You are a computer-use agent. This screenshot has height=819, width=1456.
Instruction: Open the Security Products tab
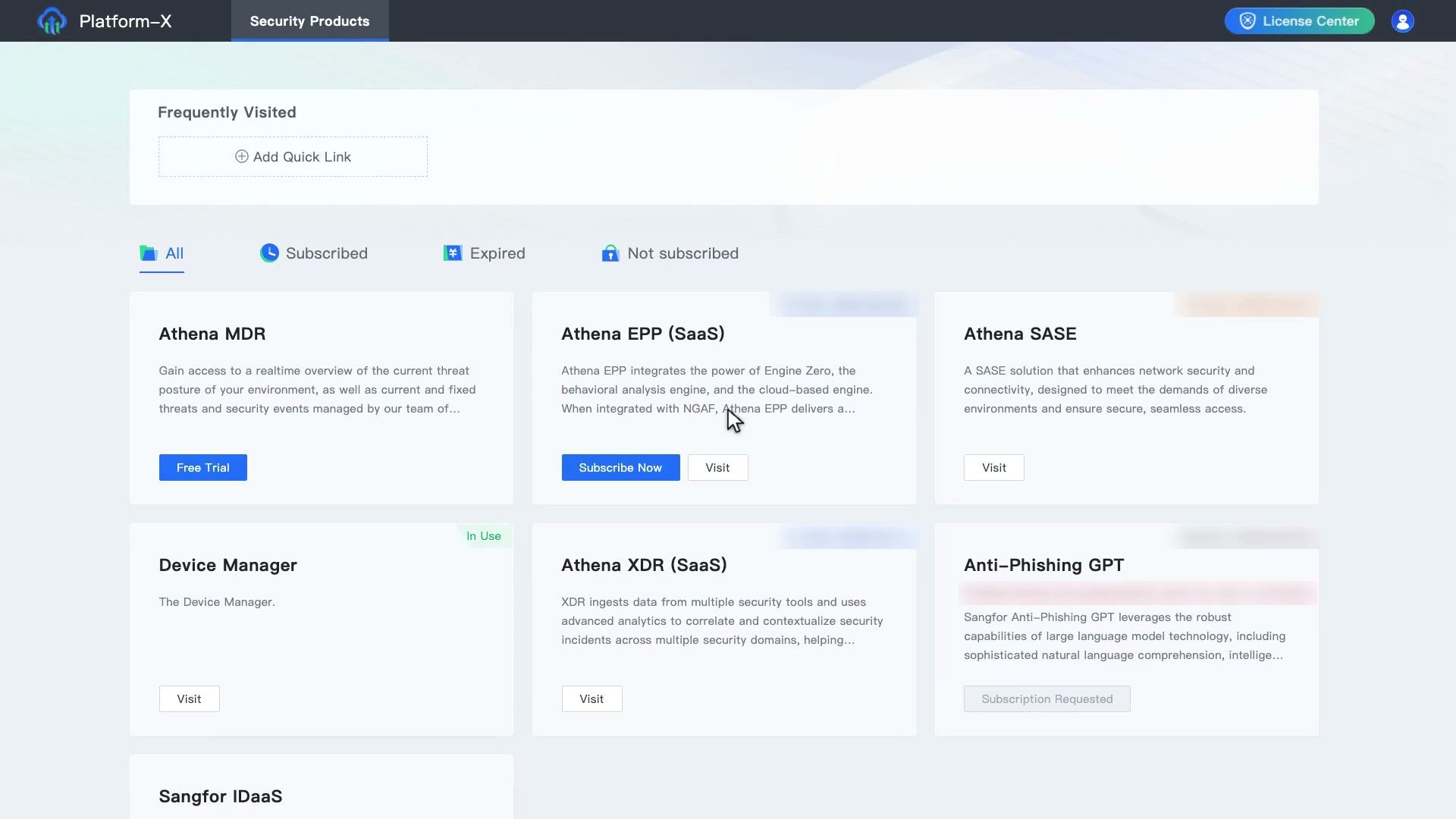[309, 21]
